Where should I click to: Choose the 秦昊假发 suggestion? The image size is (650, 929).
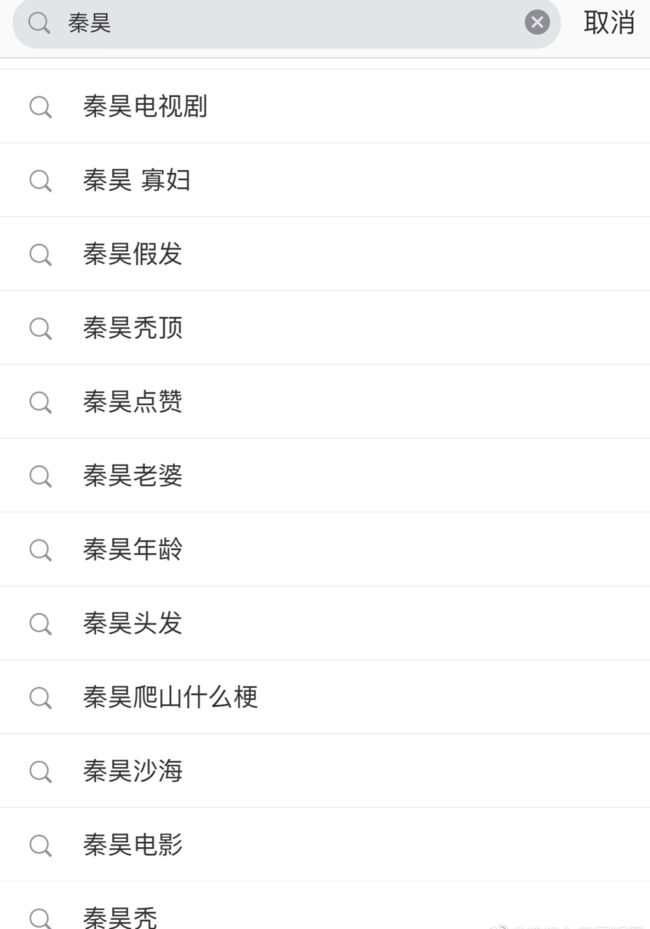325,254
